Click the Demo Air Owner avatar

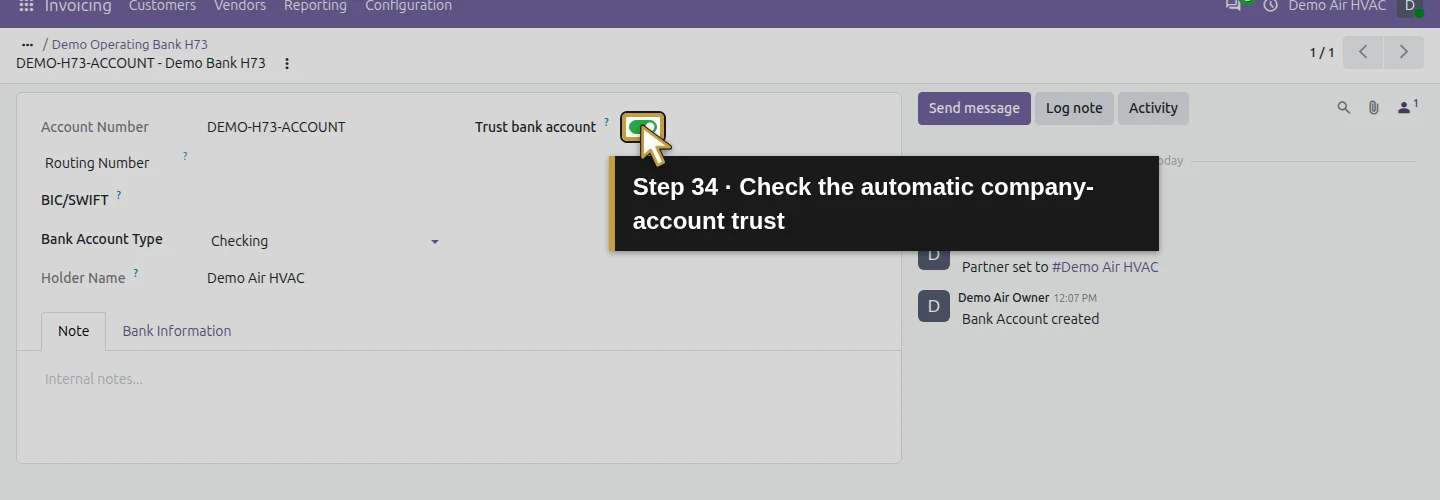pos(934,306)
